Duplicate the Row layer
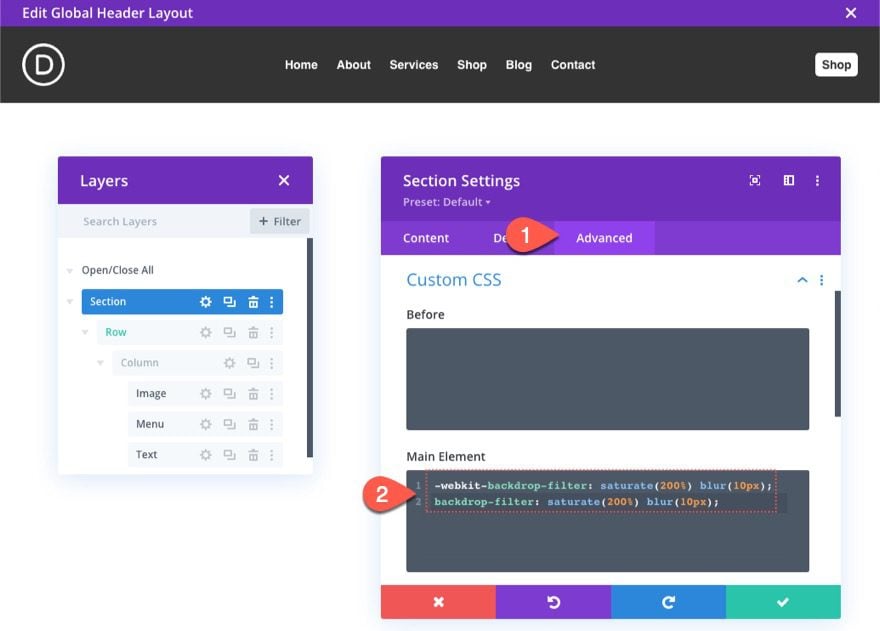 coord(229,333)
